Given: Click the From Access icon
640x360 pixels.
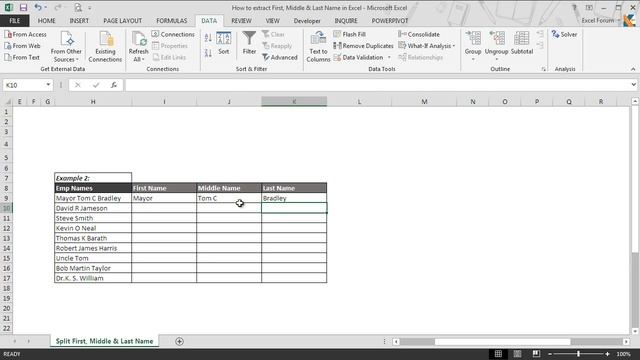Looking at the screenshot, I should pyautogui.click(x=8, y=34).
